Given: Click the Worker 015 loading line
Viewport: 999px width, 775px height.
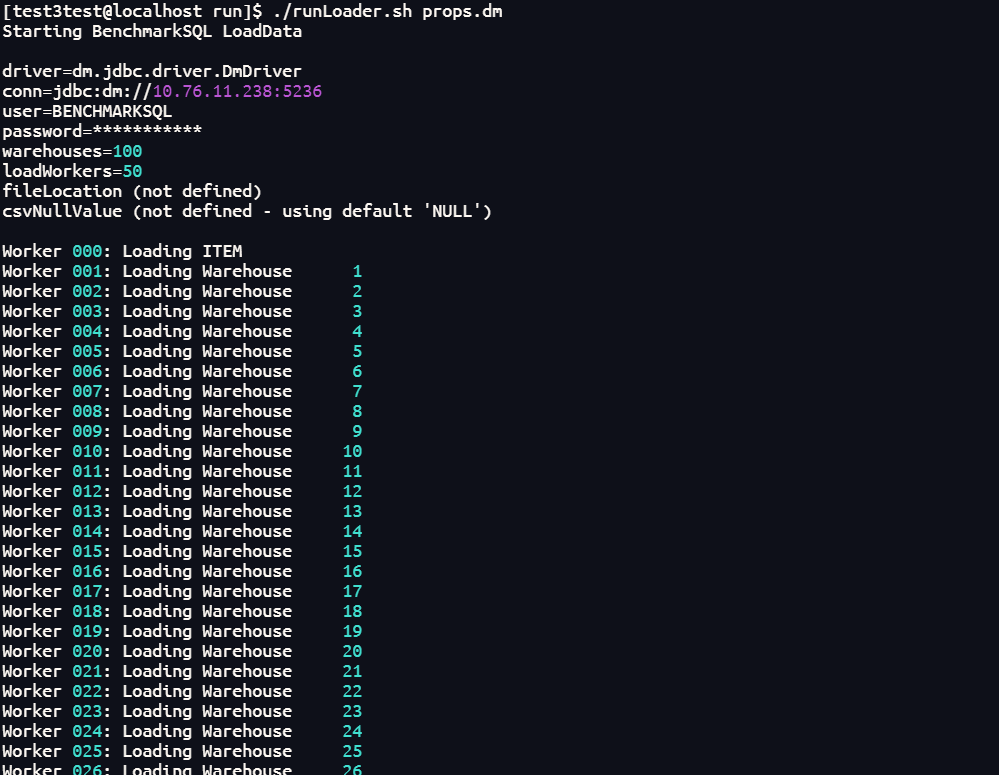Looking at the screenshot, I should click(x=182, y=551).
